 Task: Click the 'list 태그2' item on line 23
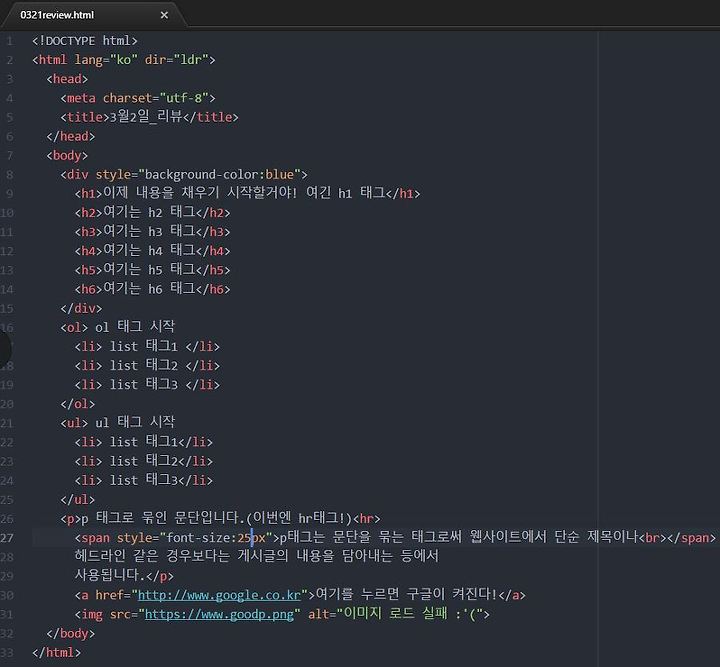pyautogui.click(x=144, y=461)
